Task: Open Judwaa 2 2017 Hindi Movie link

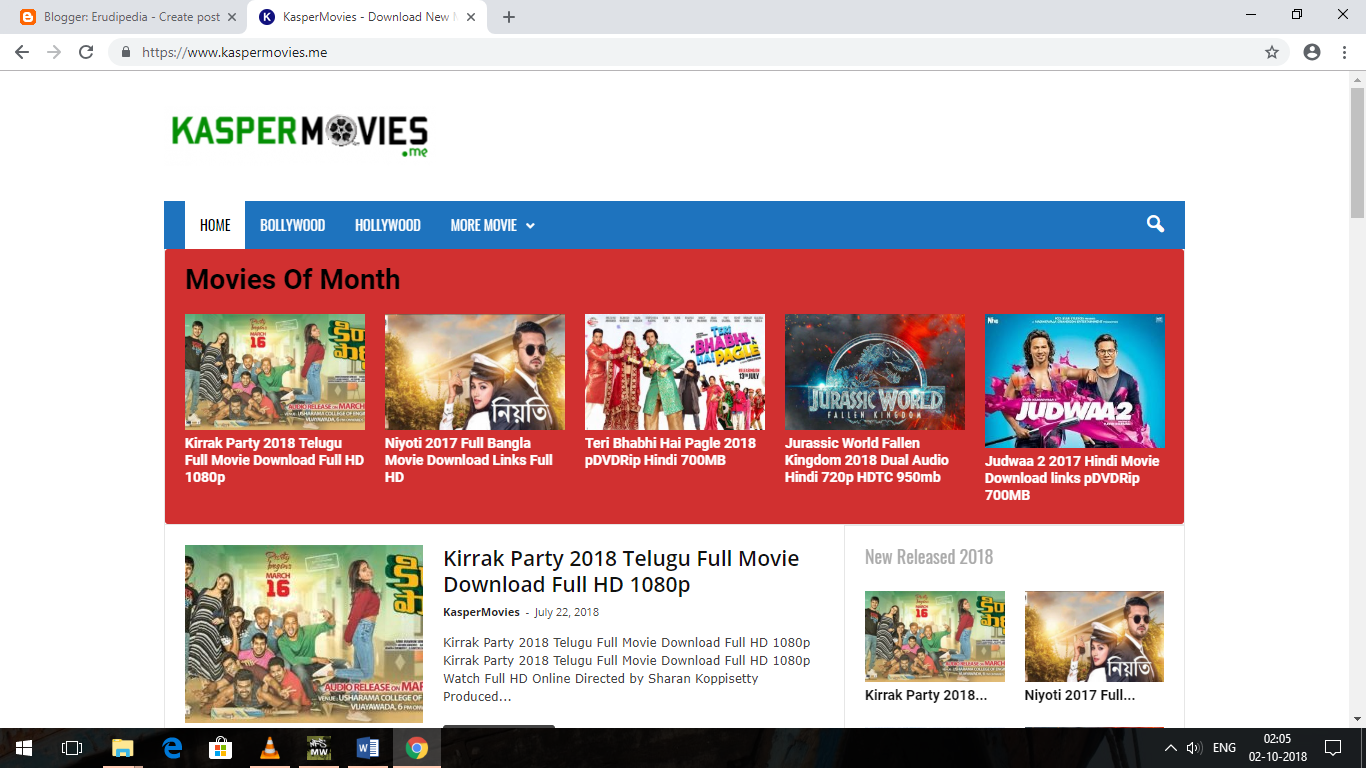Action: (1072, 478)
